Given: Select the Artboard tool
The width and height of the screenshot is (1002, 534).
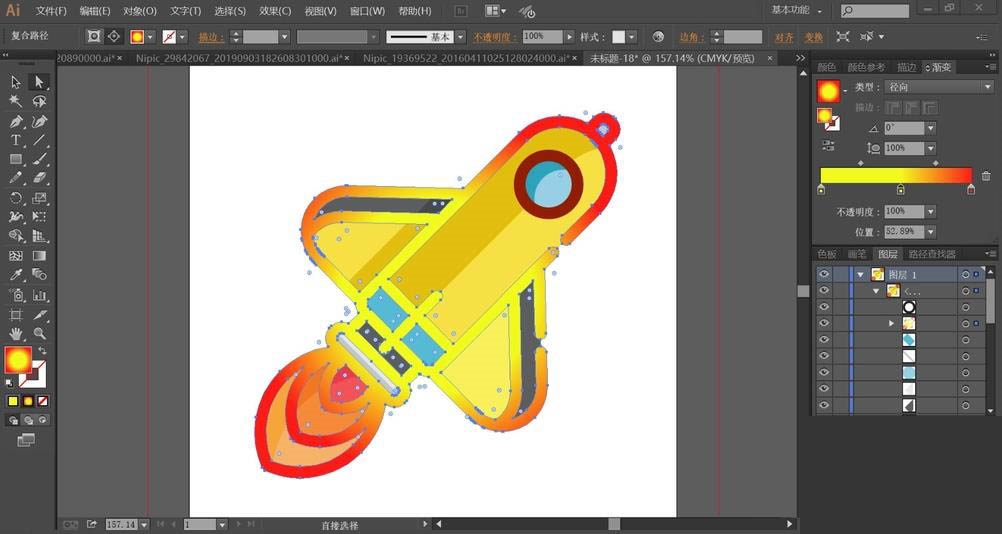Looking at the screenshot, I should [x=16, y=315].
